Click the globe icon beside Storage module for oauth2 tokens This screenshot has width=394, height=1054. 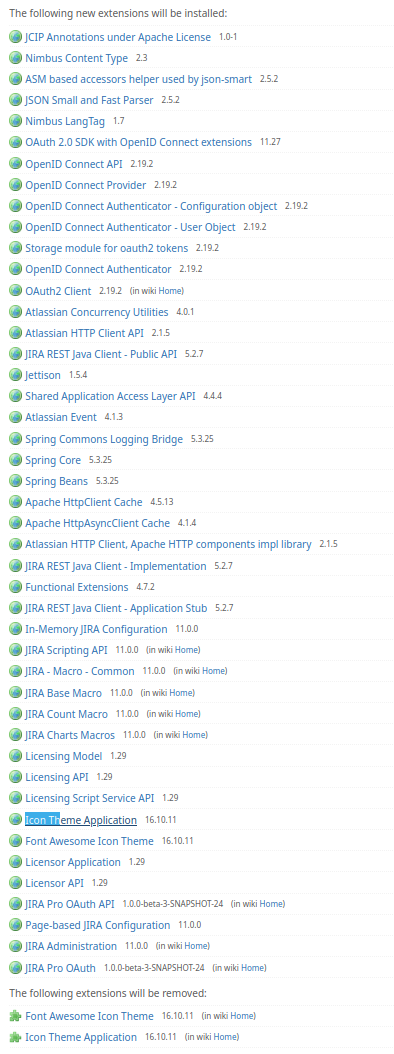(15, 249)
